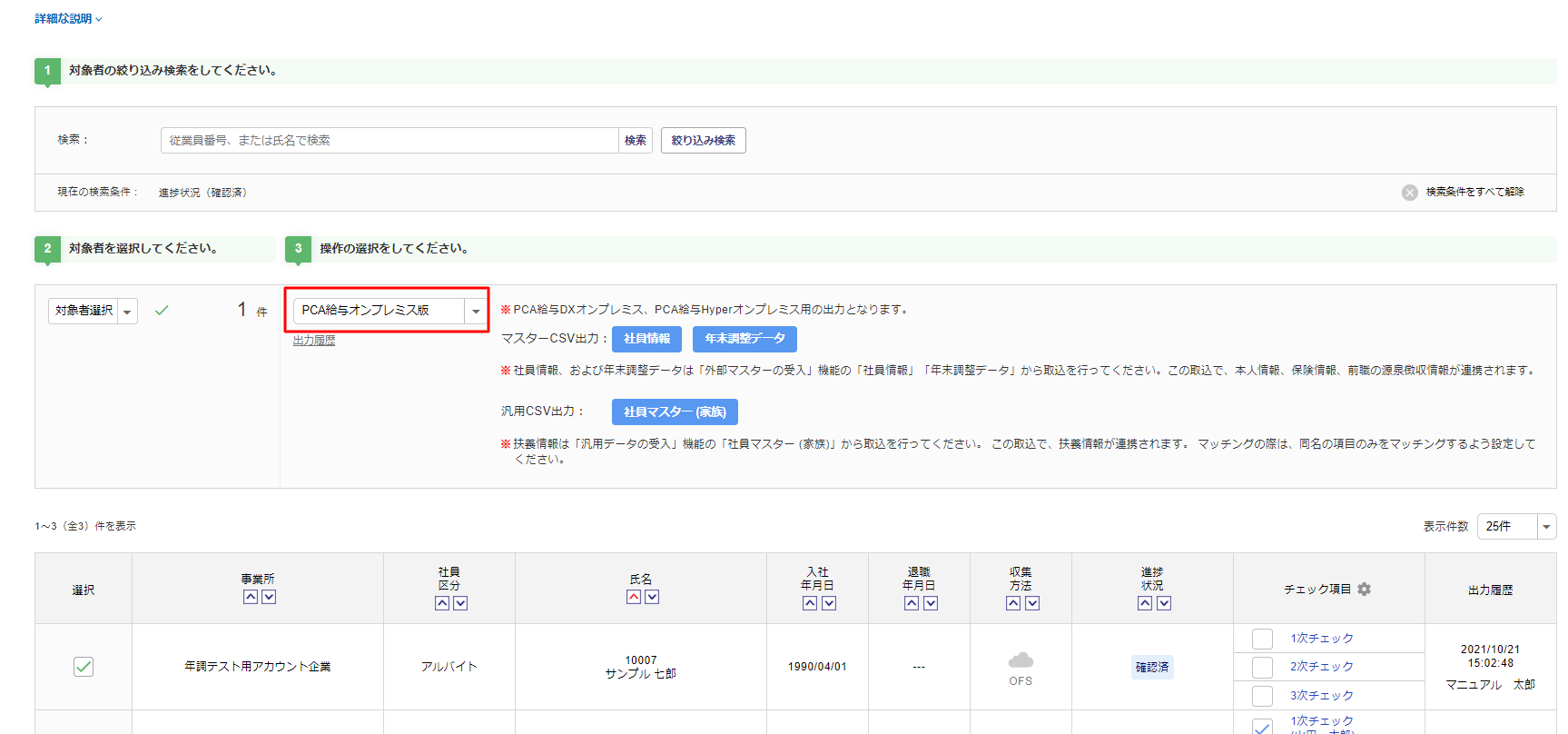Focus employee number or name search field
The image size is (1568, 734).
coord(390,141)
